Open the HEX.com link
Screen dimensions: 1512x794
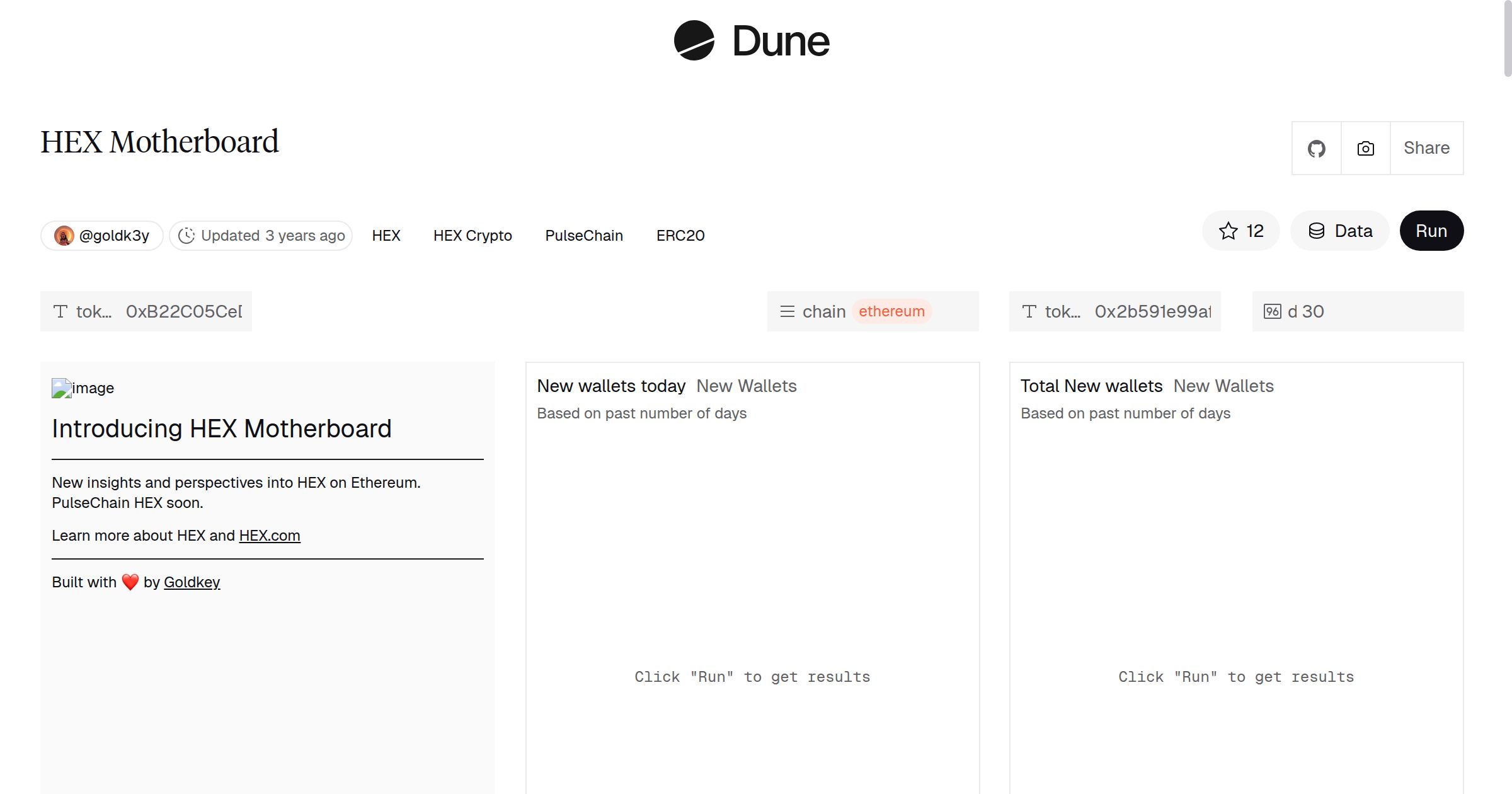coord(270,536)
